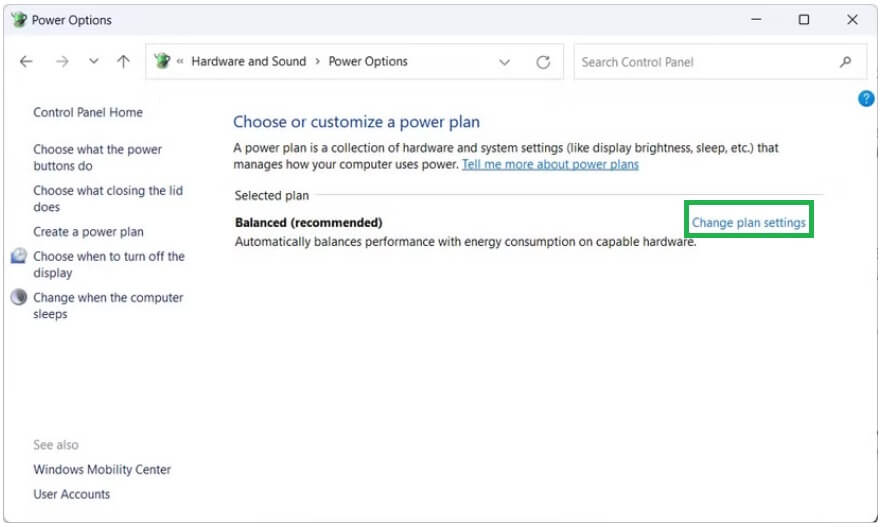Click the display monitor icon in sidebar
The width and height of the screenshot is (881, 527).
pos(19,256)
